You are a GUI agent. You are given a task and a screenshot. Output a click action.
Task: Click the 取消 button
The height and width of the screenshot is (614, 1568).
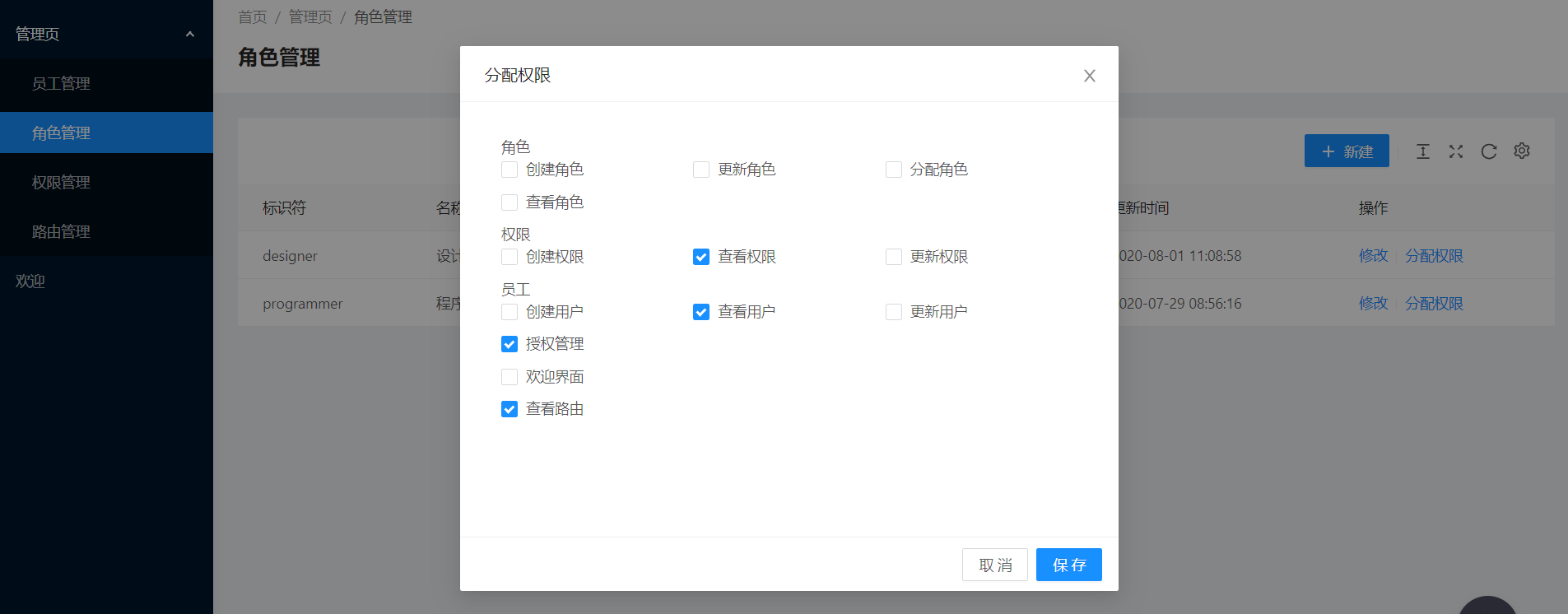[995, 565]
